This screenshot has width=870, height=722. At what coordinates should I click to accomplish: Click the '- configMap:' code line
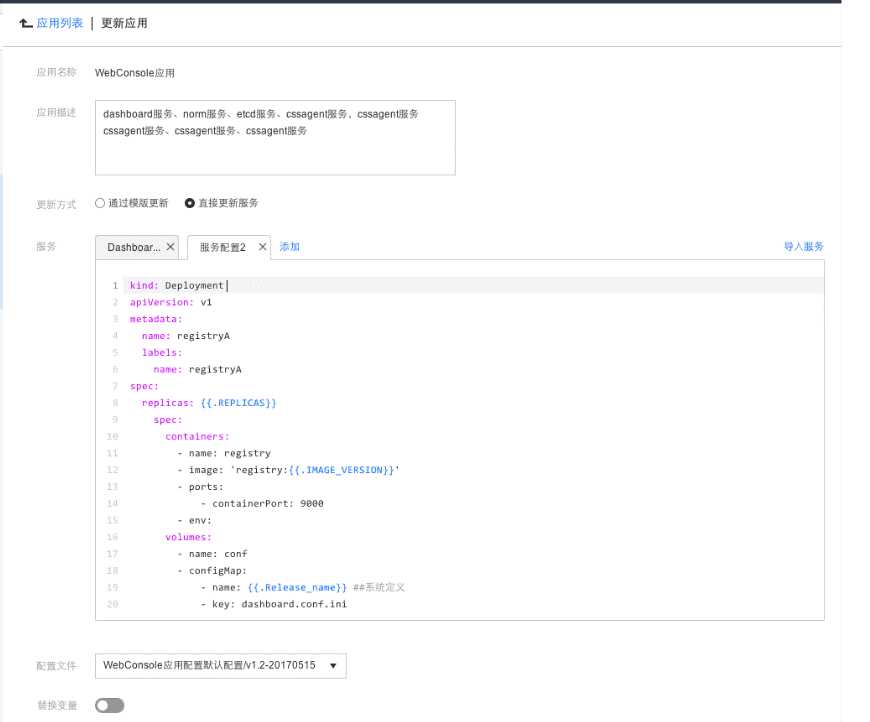point(212,570)
